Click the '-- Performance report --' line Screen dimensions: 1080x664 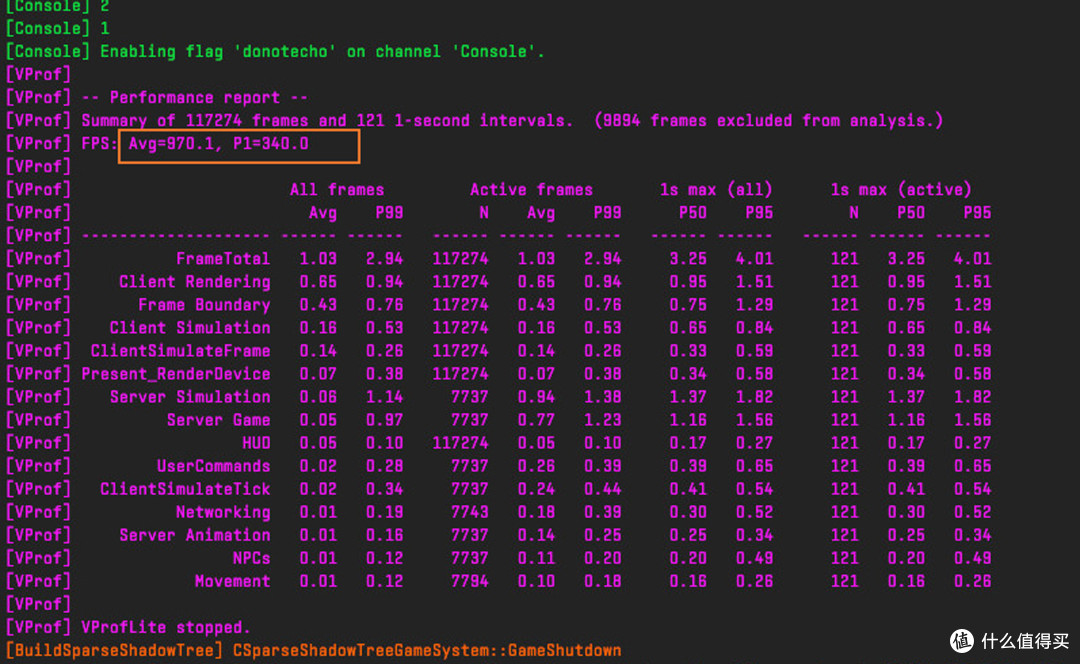click(195, 98)
